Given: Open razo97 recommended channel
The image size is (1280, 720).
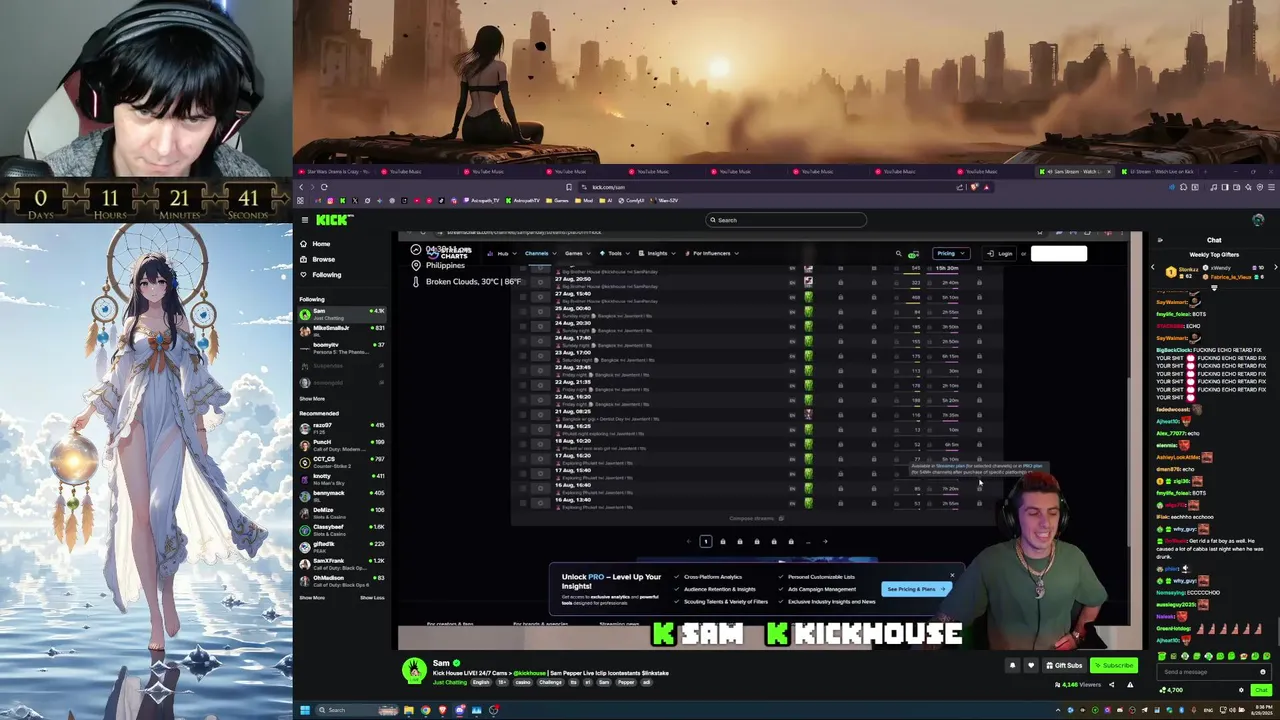Looking at the screenshot, I should tap(341, 428).
